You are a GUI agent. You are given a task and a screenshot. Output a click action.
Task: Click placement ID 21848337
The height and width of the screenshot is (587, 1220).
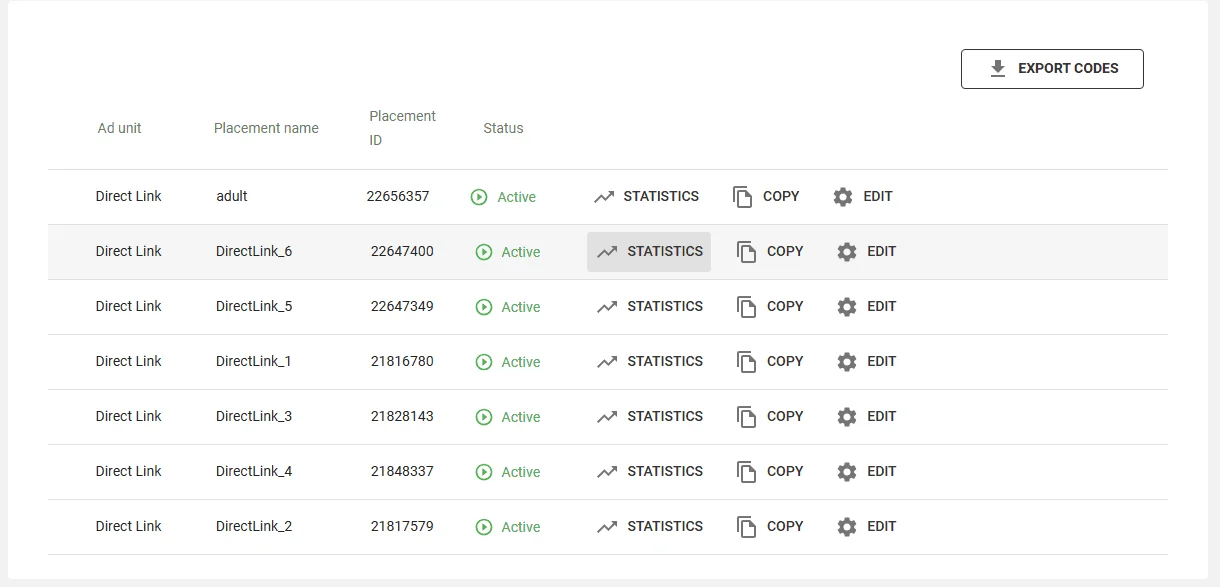[x=402, y=471]
